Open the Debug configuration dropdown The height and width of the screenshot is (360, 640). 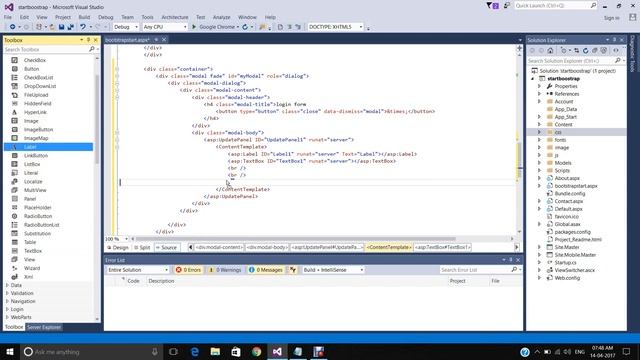pyautogui.click(x=126, y=27)
